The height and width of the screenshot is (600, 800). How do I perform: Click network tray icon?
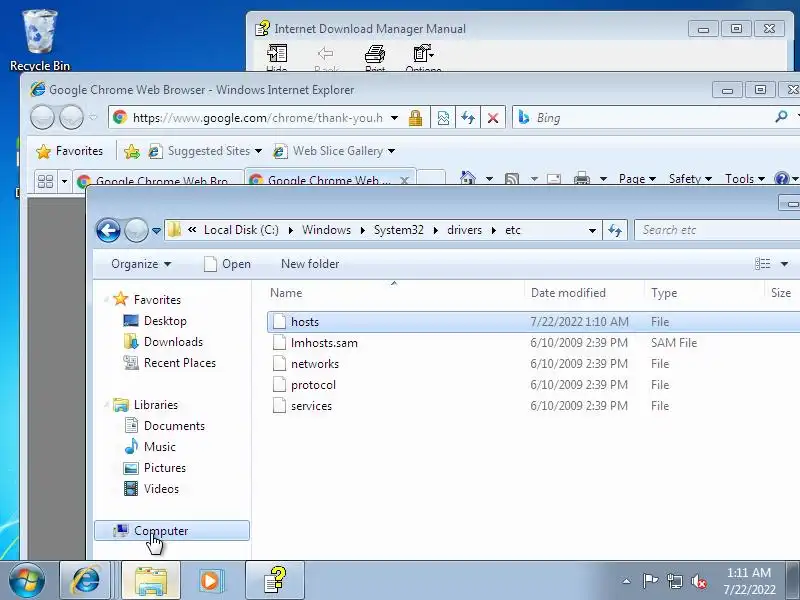click(674, 581)
